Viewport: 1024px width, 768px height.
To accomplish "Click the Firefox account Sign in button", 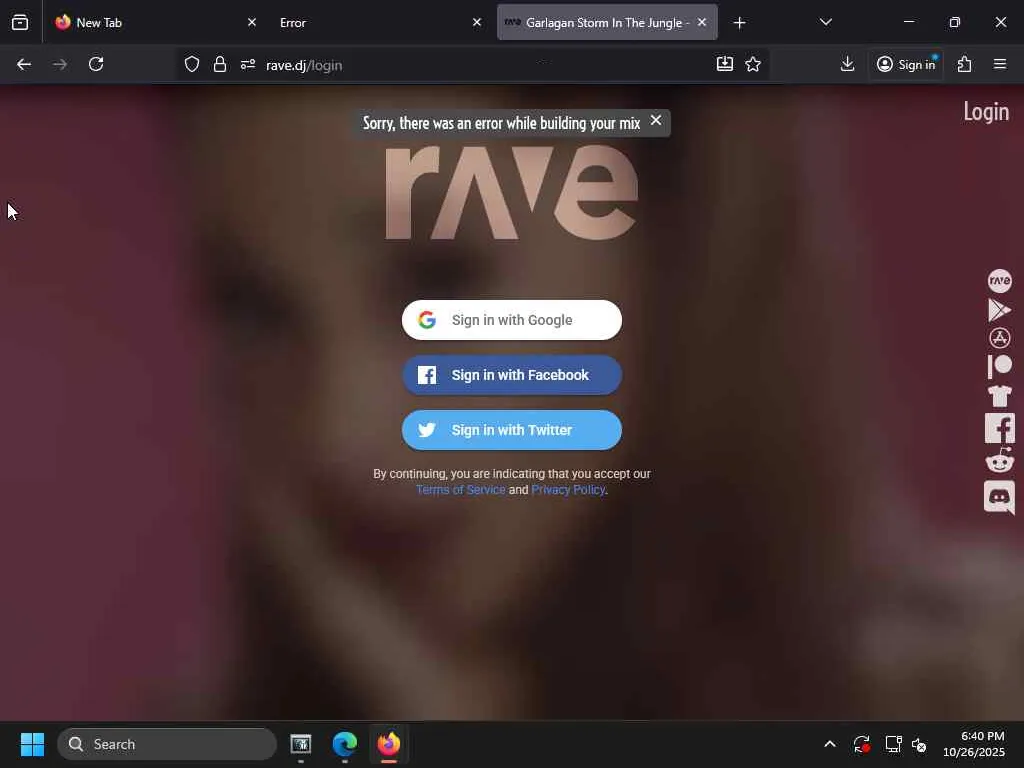I will 906,64.
